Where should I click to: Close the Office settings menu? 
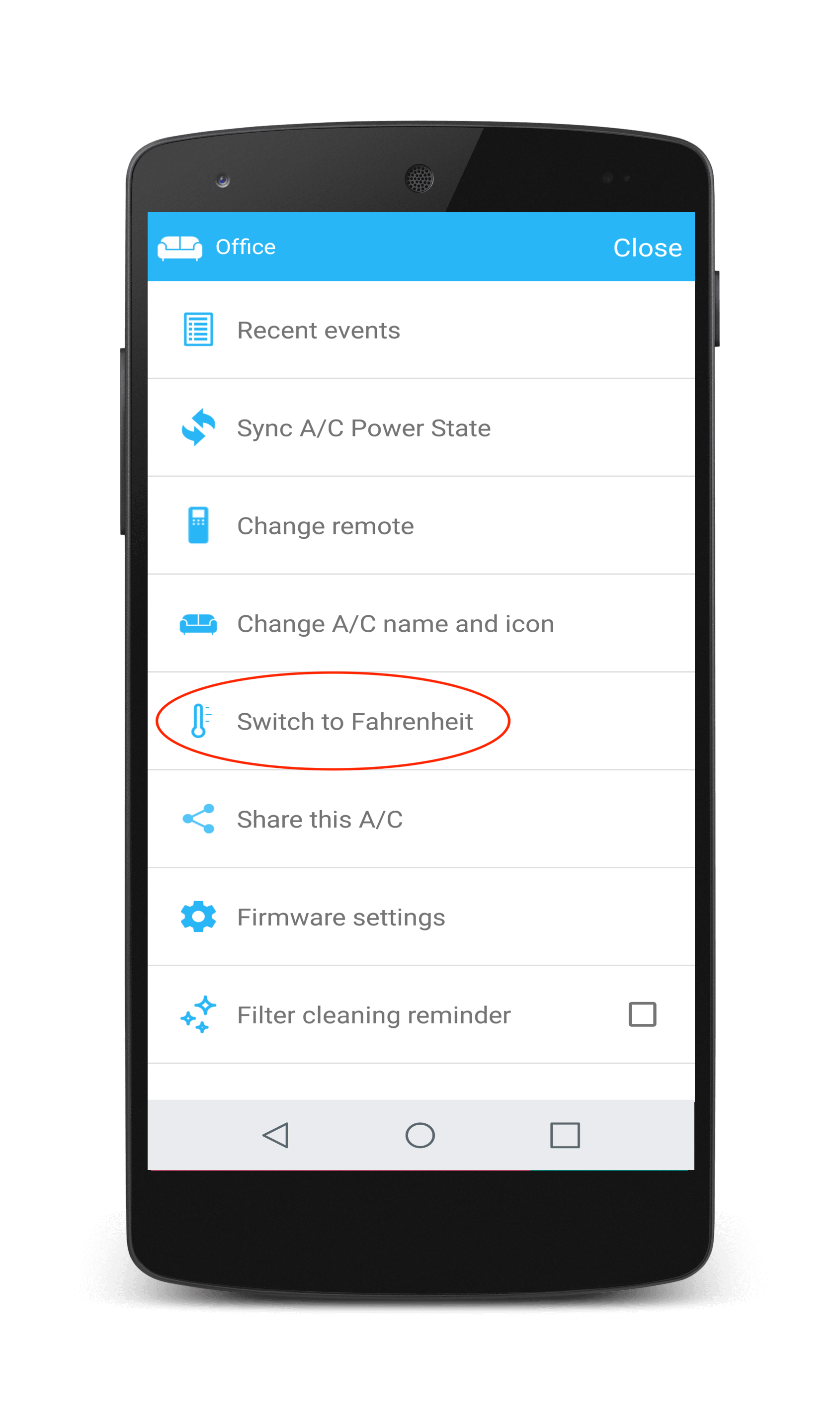coord(648,248)
